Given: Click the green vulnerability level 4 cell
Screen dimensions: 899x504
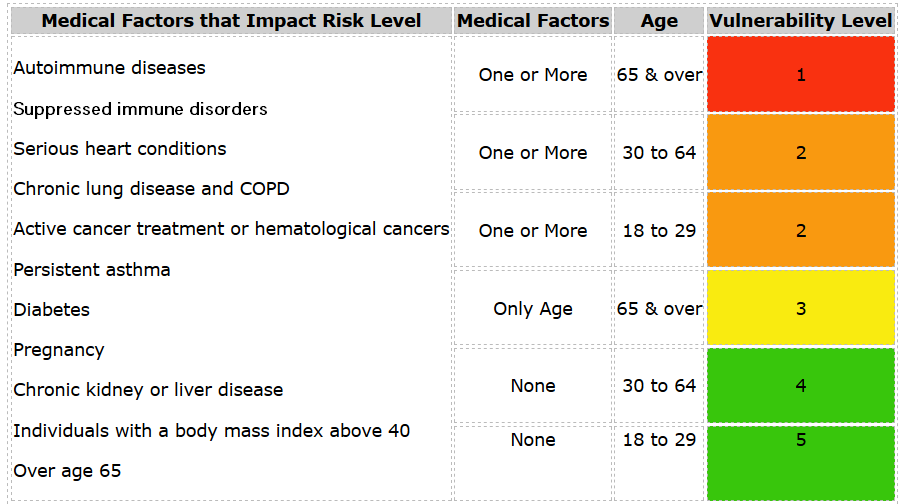Looking at the screenshot, I should (800, 385).
